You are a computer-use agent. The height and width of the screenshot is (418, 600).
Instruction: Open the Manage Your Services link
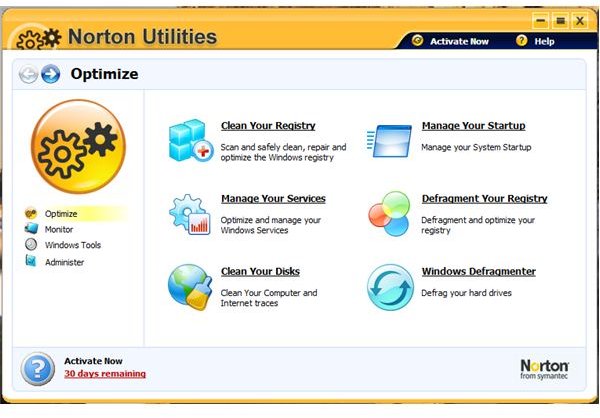(273, 198)
